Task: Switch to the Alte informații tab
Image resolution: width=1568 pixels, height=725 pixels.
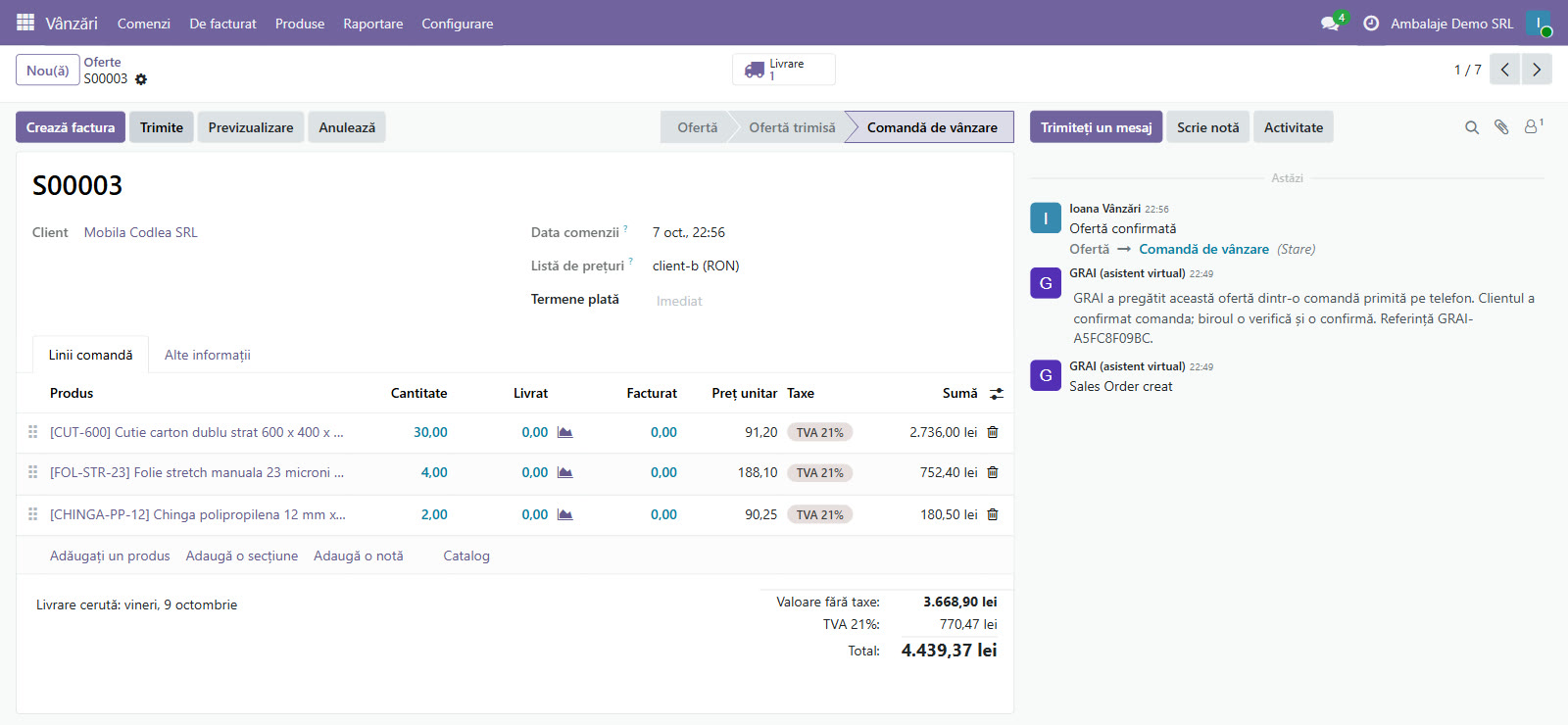Action: [208, 355]
